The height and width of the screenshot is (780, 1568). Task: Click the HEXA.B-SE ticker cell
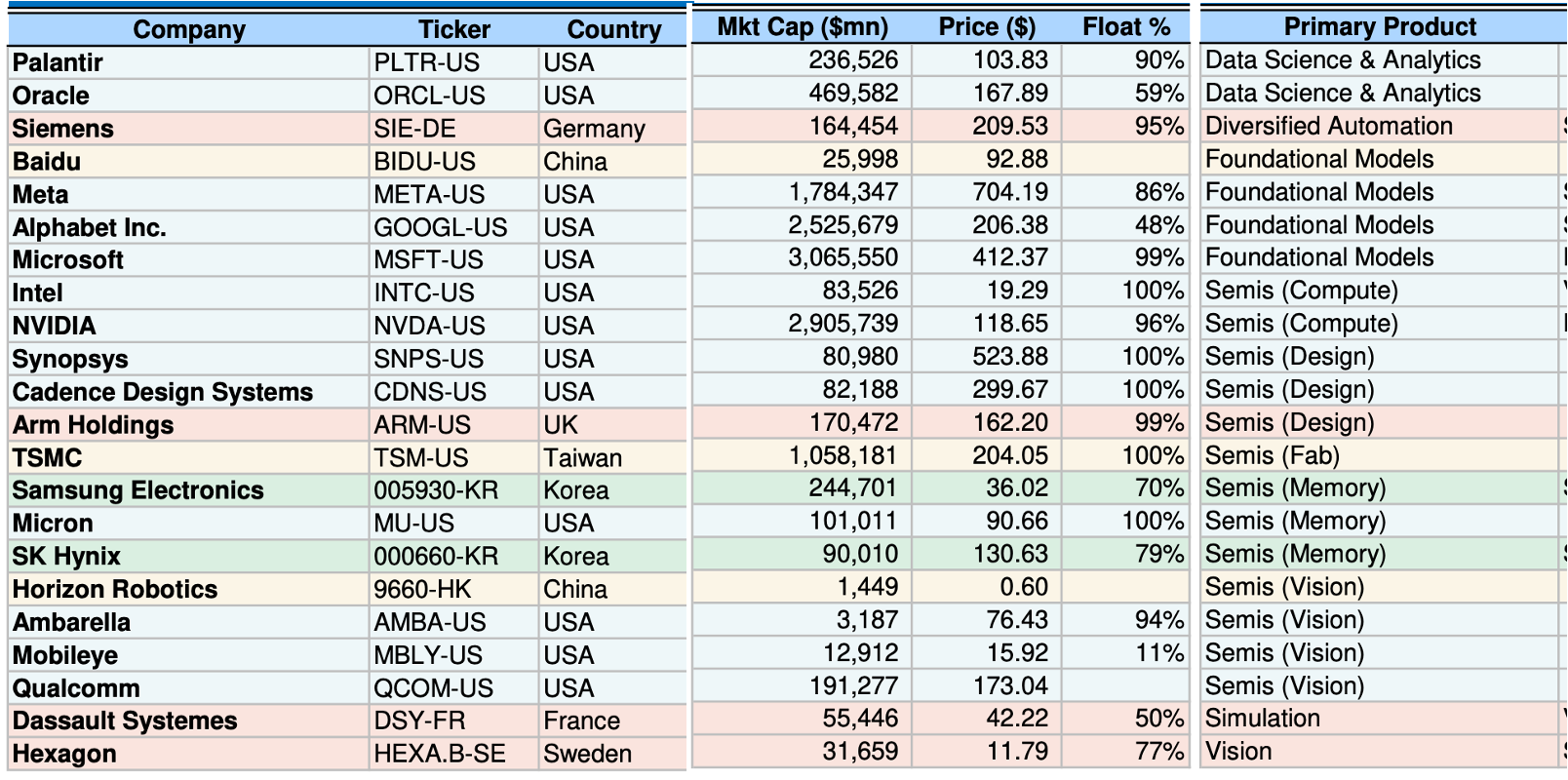pyautogui.click(x=453, y=755)
